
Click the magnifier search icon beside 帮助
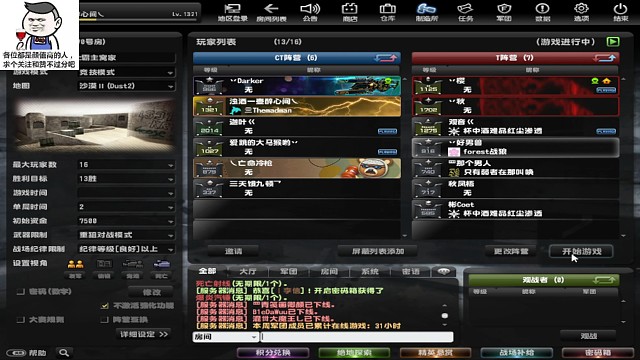(x=64, y=353)
